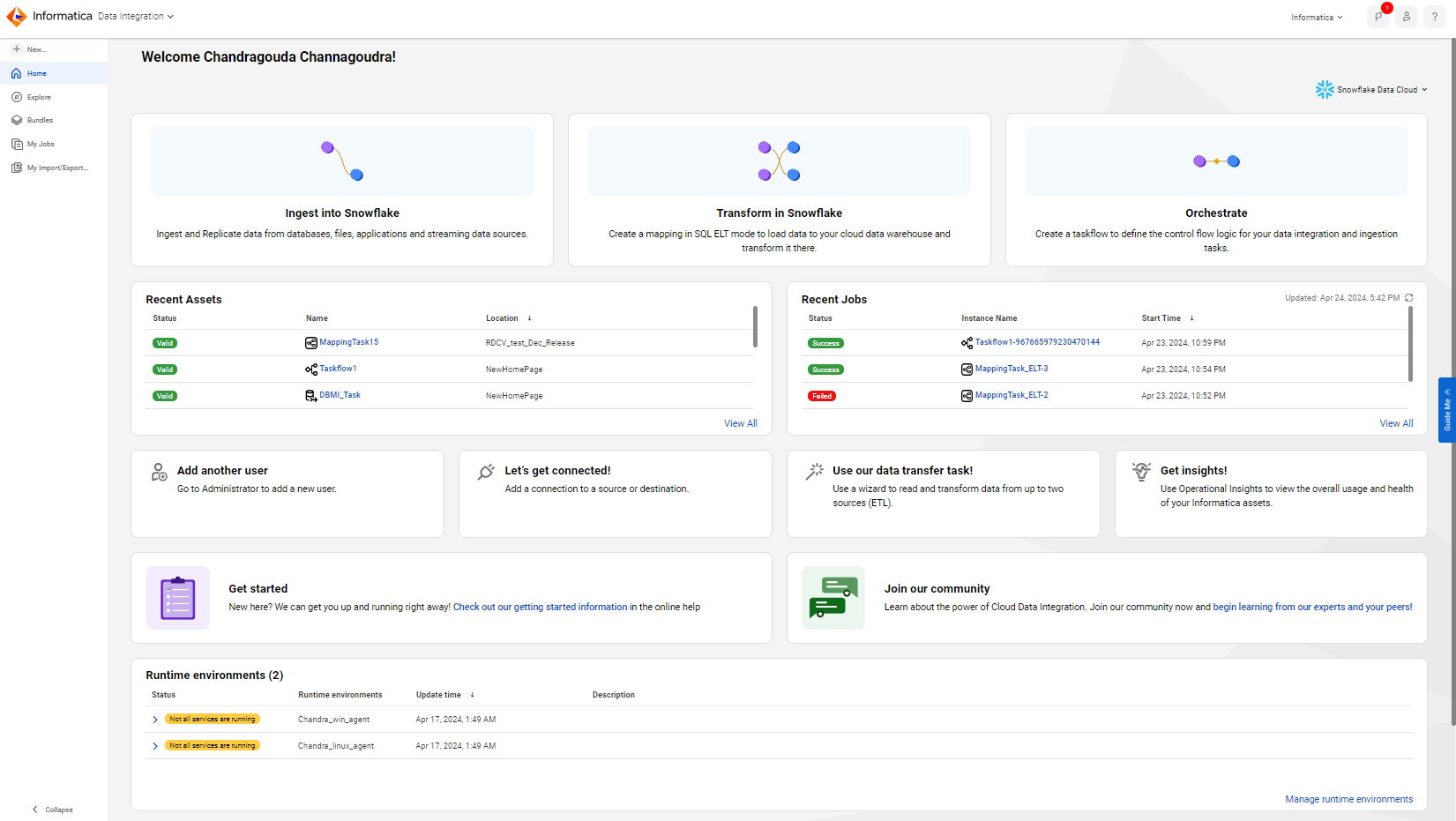Click the Chandra_win_agent status badge

(x=213, y=720)
